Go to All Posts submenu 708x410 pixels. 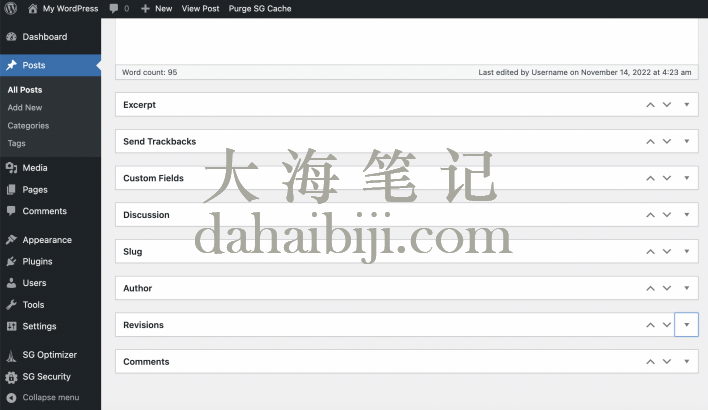[x=25, y=90]
